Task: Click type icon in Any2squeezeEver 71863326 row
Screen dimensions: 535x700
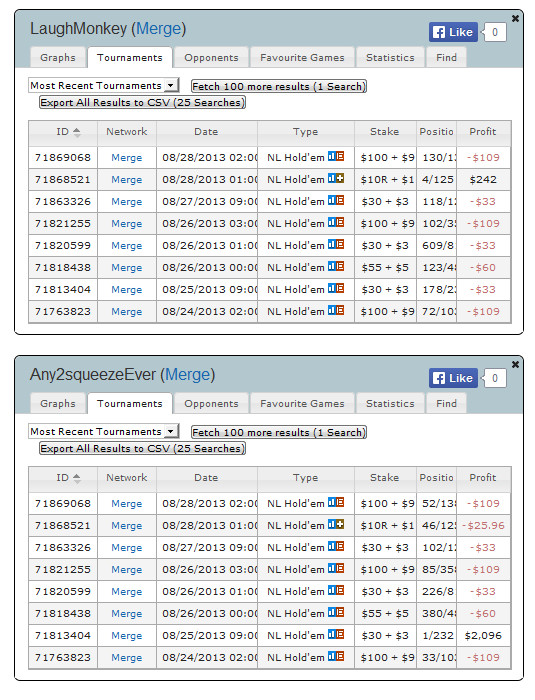Action: tap(336, 546)
